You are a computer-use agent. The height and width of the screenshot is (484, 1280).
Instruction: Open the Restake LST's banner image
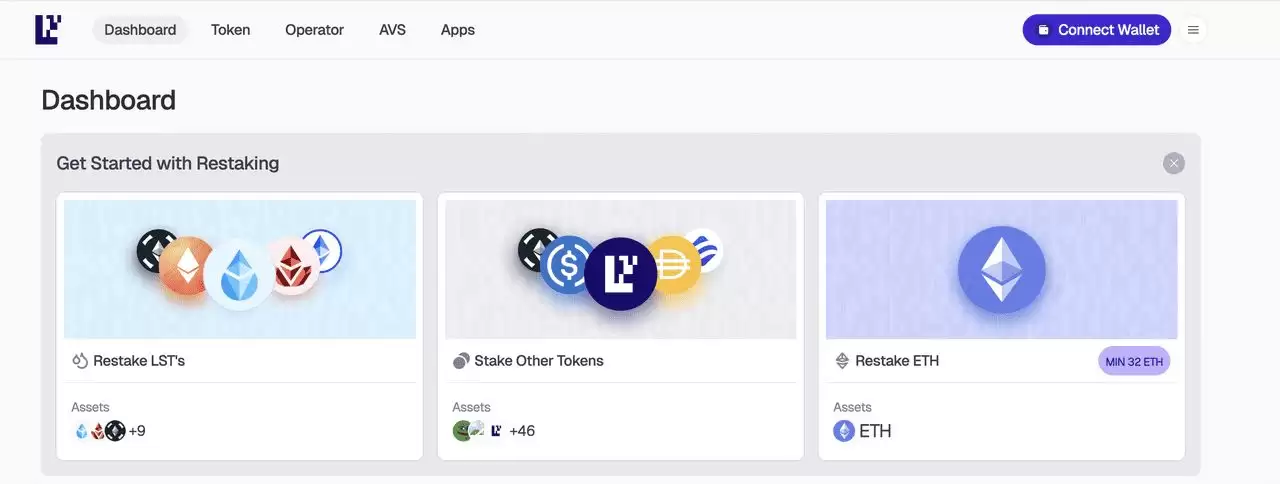[x=240, y=268]
